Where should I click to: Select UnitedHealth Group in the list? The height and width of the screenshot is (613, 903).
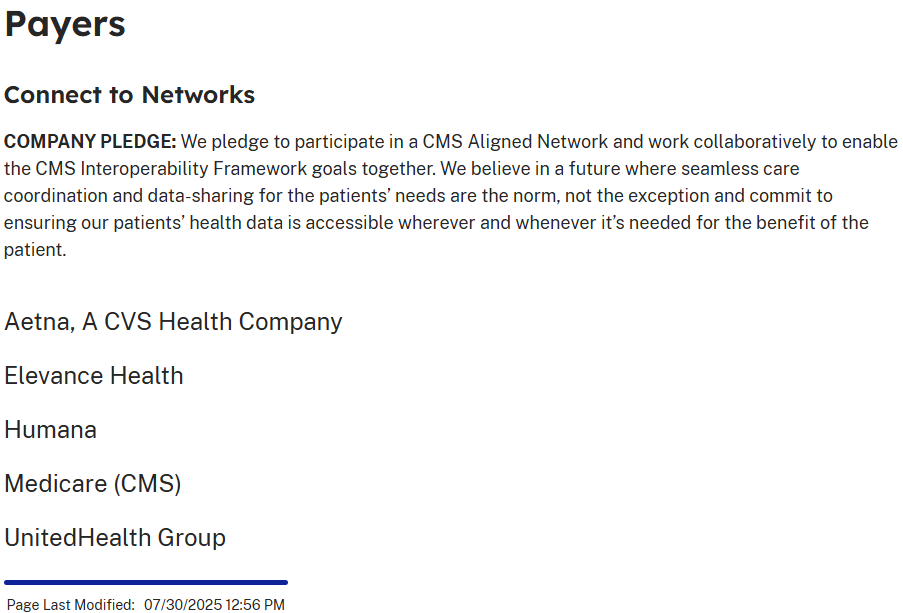pyautogui.click(x=115, y=538)
